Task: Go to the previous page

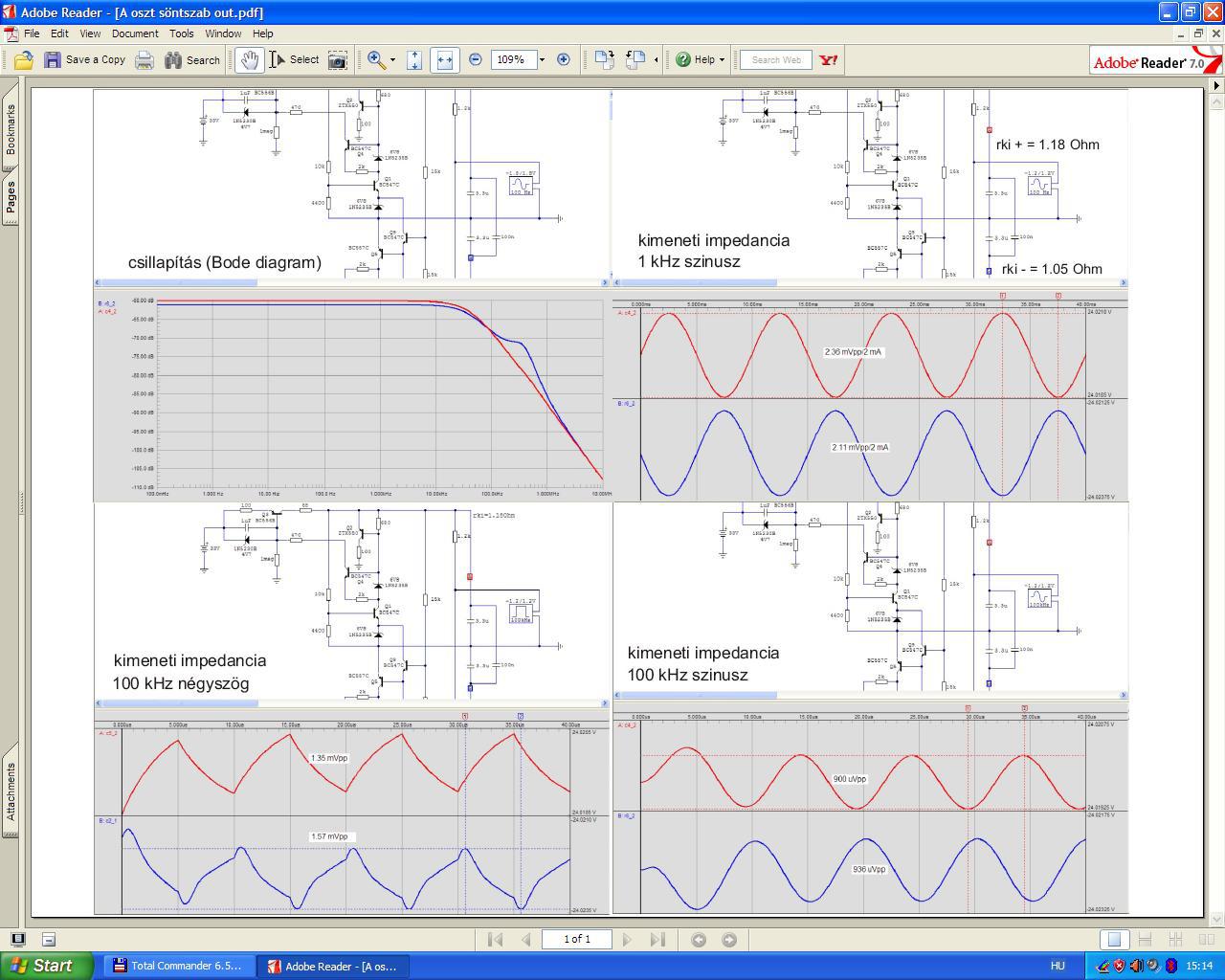Action: pyautogui.click(x=525, y=940)
